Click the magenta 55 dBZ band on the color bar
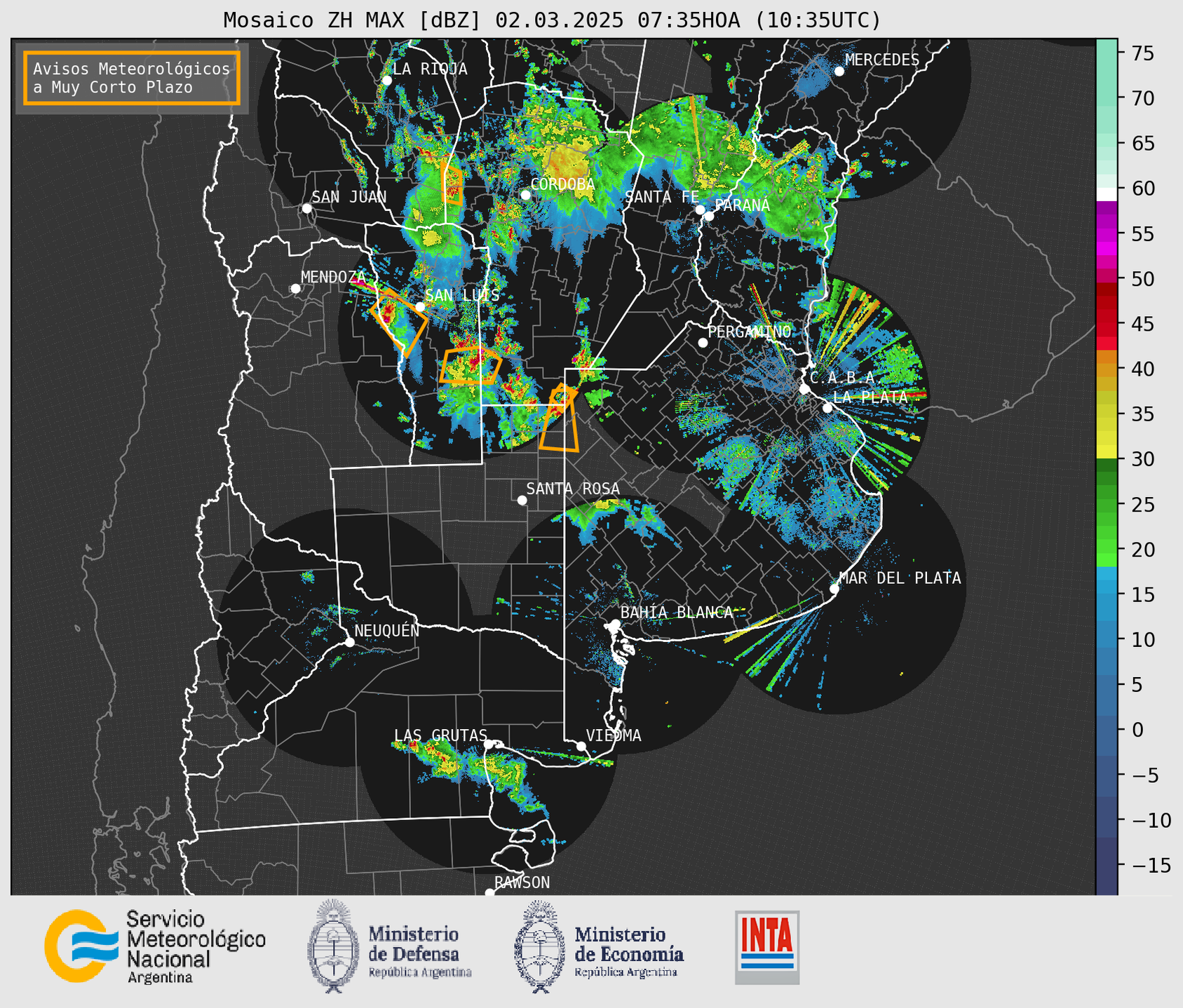Screen dimensions: 1183x1008 coord(1107,233)
